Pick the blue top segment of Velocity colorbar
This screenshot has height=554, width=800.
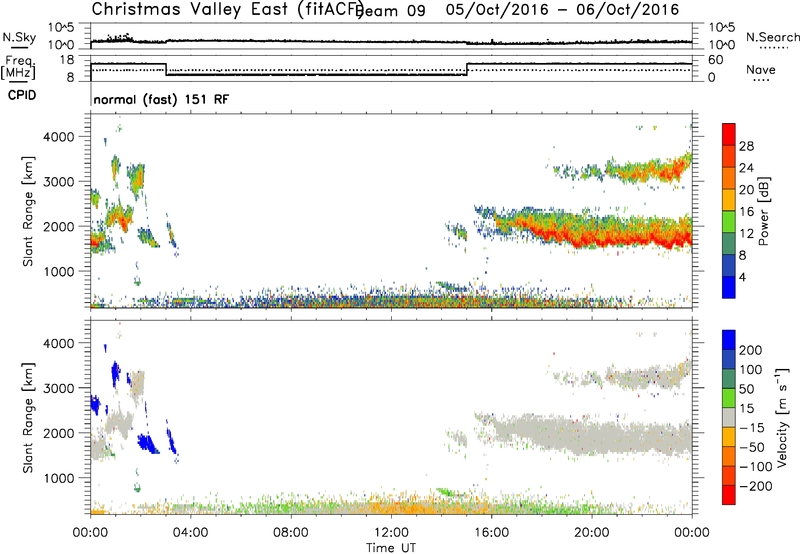(x=729, y=340)
